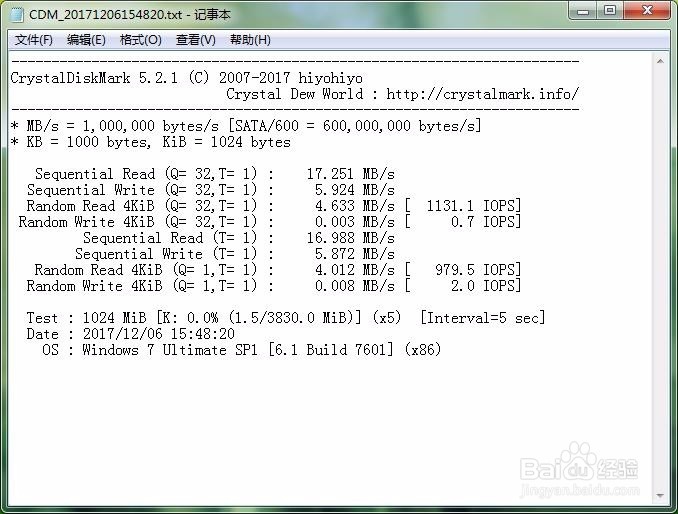Click the http://crystalmark.info/ URL text
This screenshot has width=678, height=514.
coord(482,94)
